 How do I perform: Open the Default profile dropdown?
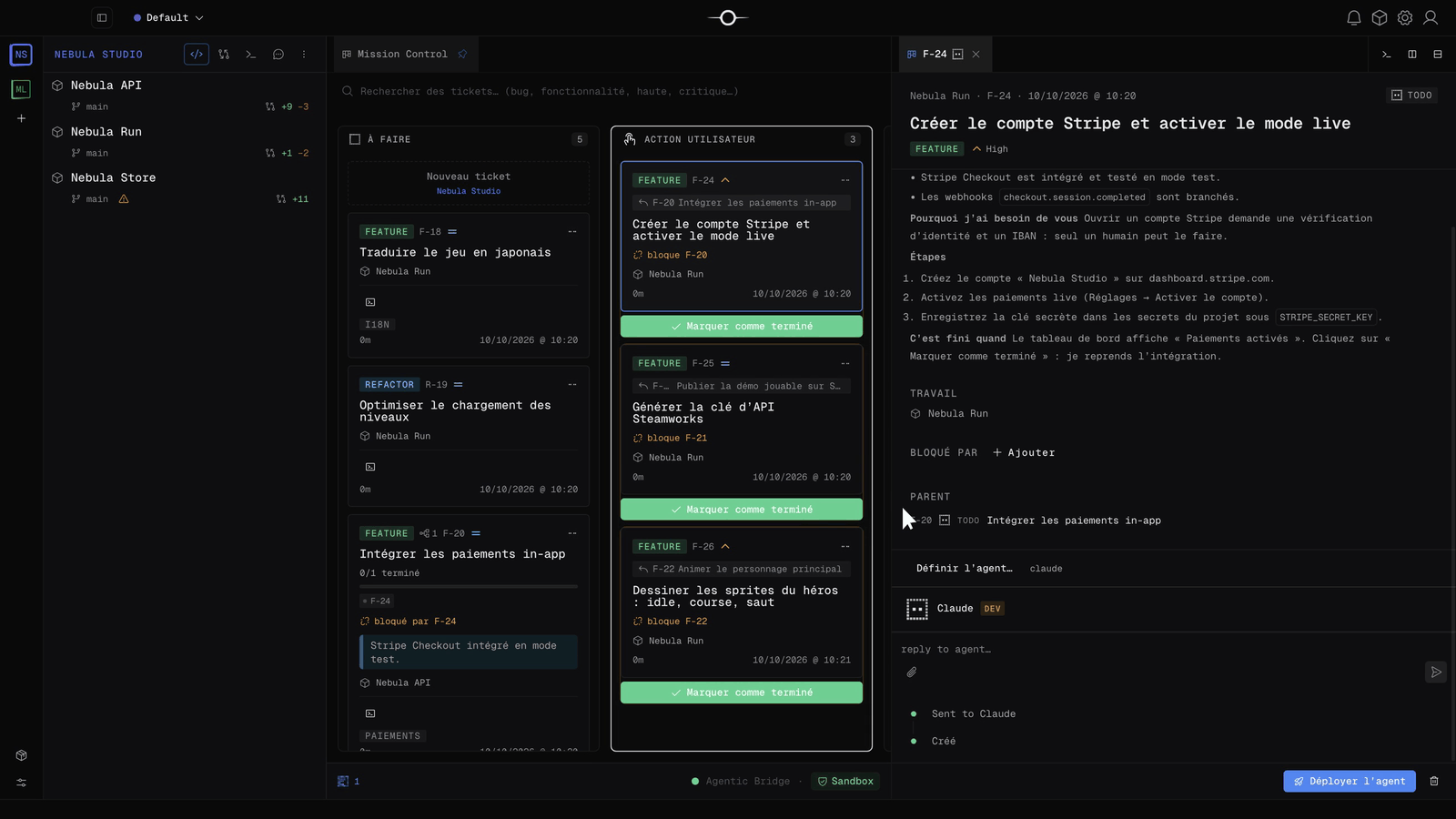pyautogui.click(x=168, y=17)
